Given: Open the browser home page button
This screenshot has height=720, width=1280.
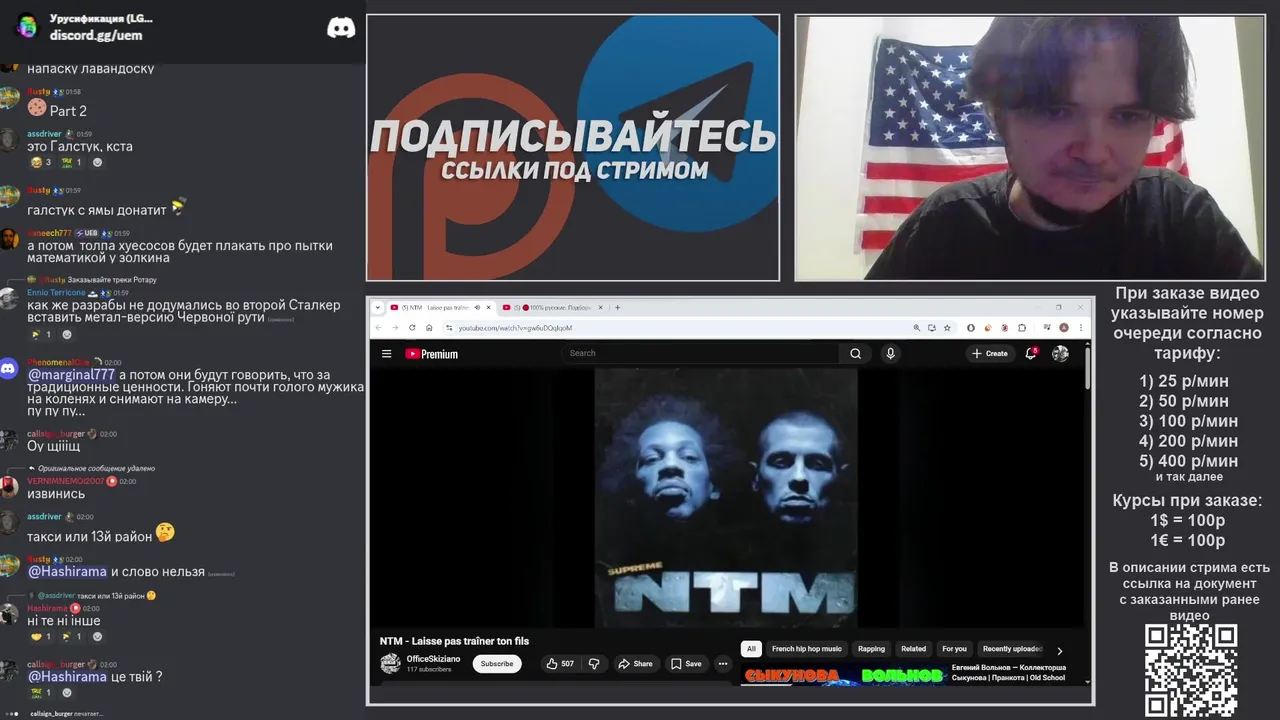Looking at the screenshot, I should [x=429, y=327].
